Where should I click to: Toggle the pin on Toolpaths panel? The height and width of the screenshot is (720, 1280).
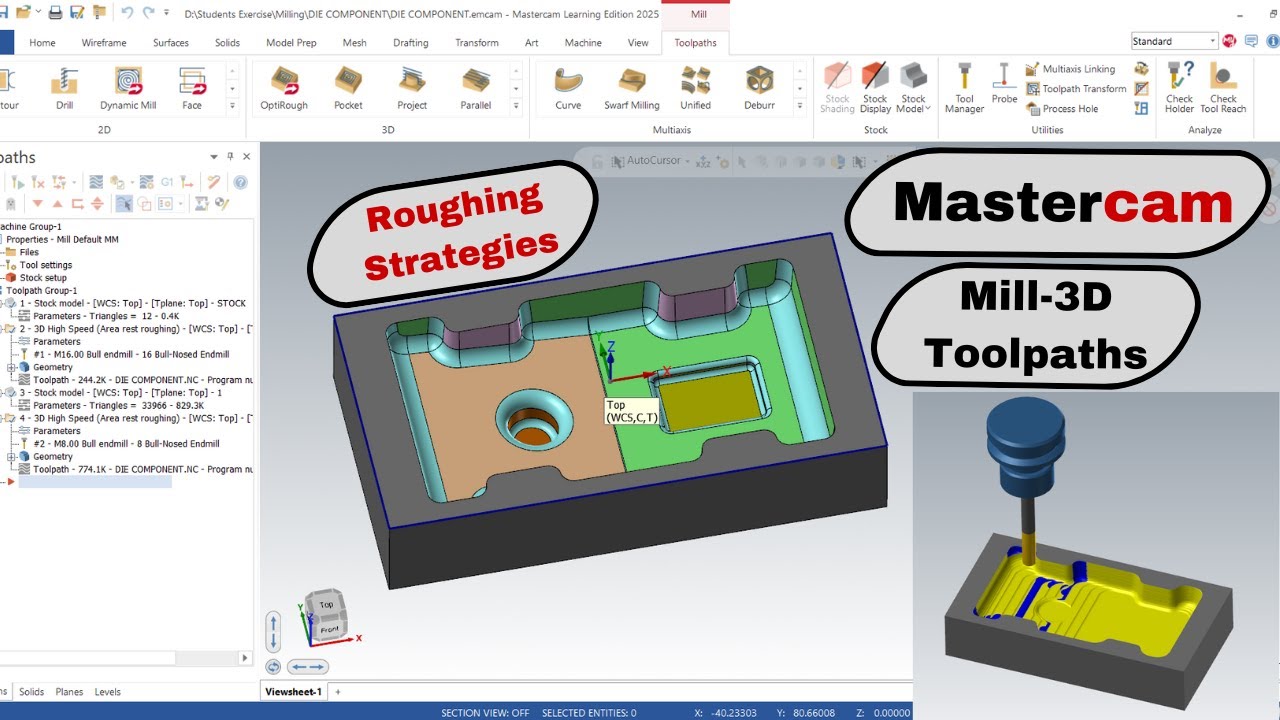point(230,157)
